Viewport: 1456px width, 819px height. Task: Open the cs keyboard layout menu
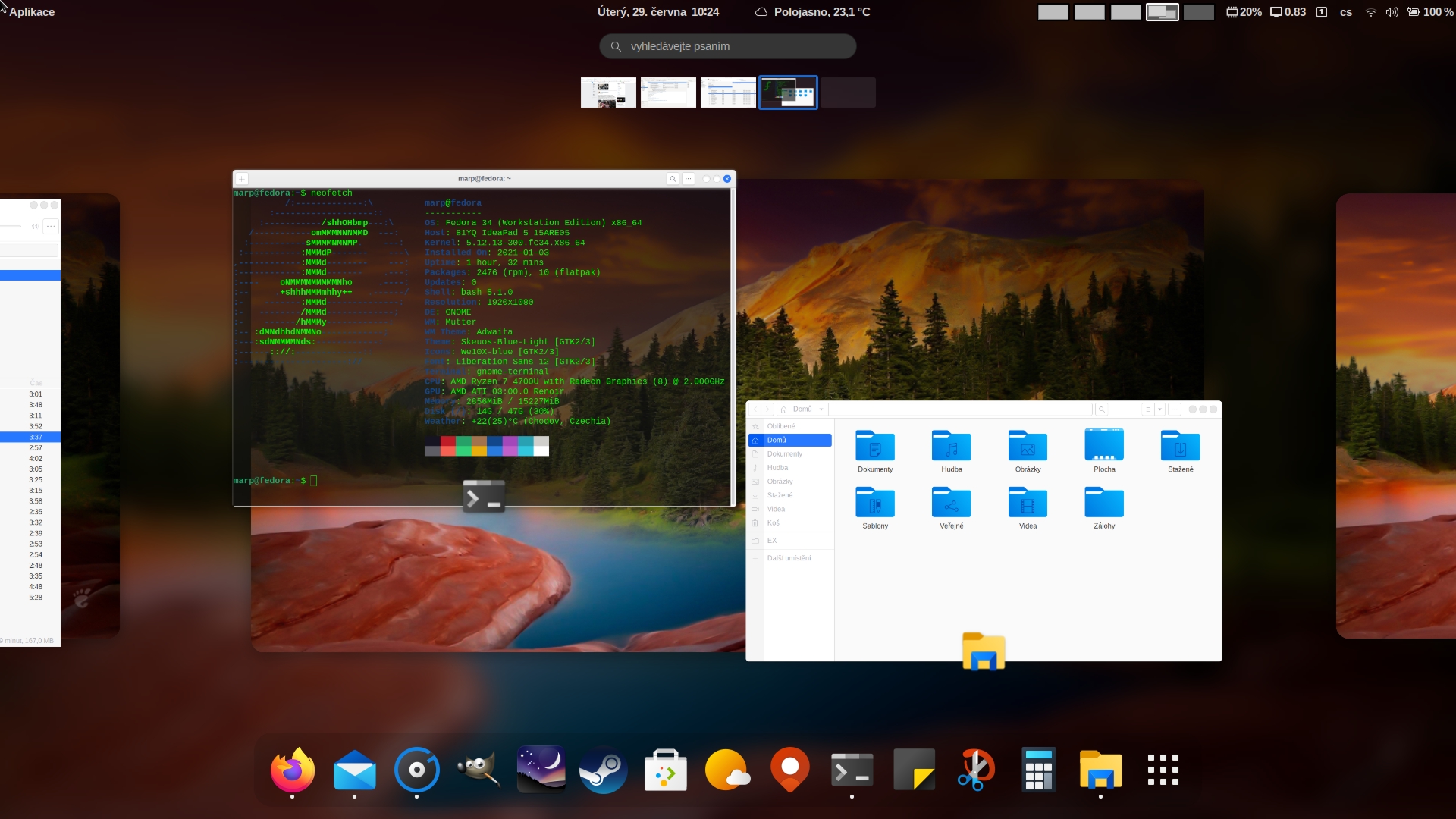[x=1346, y=12]
